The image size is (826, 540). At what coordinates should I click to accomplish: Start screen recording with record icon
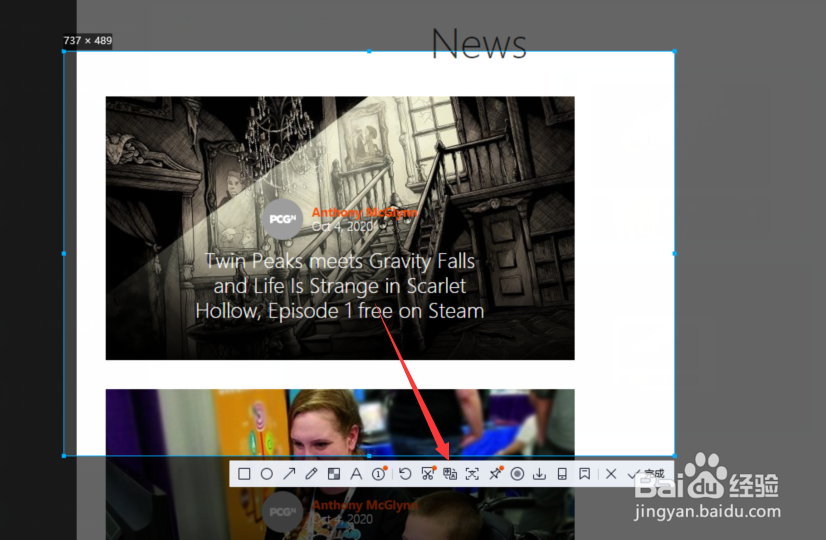coord(517,474)
